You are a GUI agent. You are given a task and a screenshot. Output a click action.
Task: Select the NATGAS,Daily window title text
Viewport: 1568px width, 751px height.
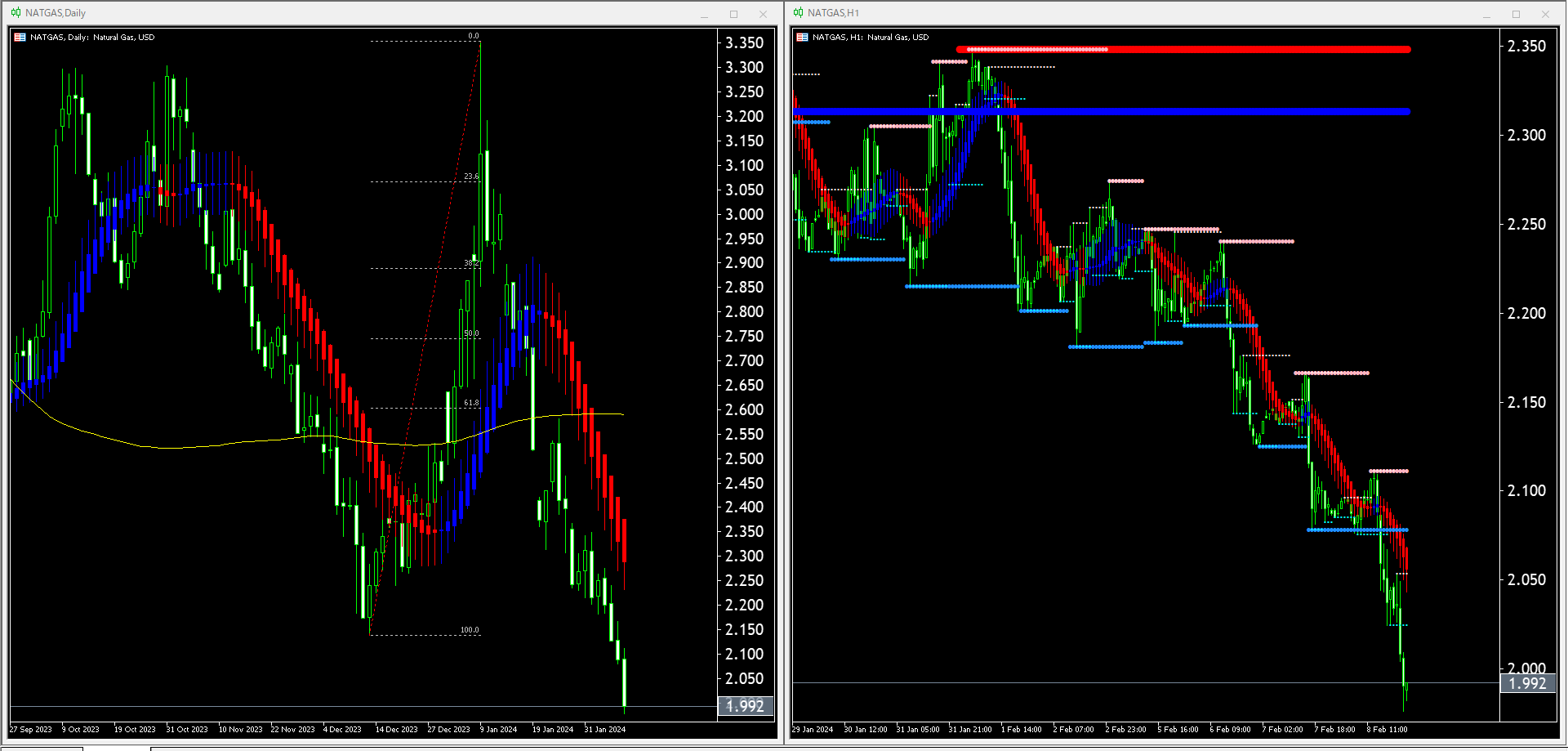click(x=56, y=13)
